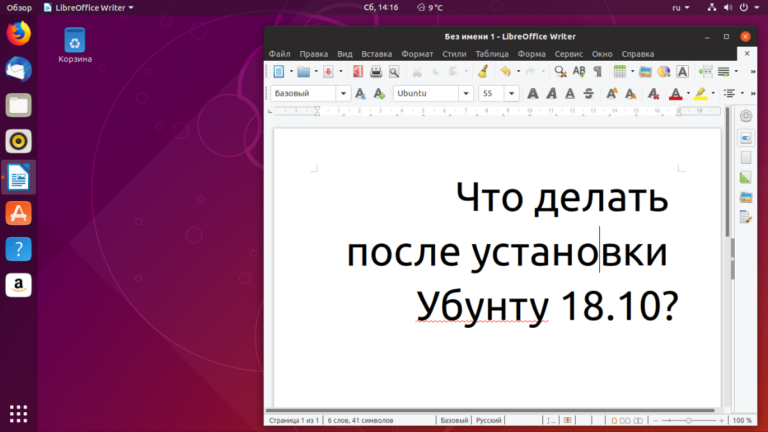Apply yellow highlighting color
Screen dimensions: 768x432
point(700,93)
